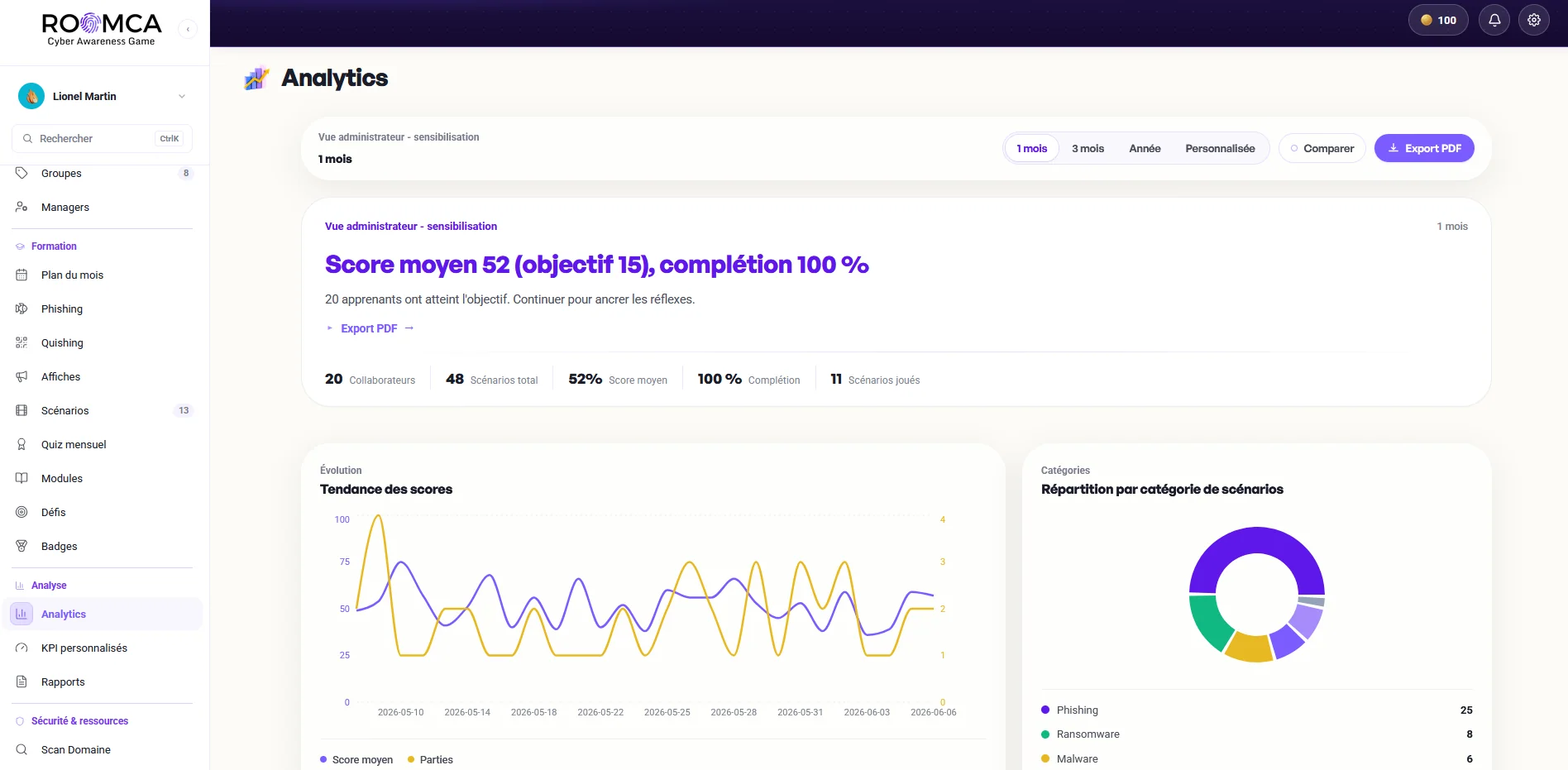1568x770 pixels.
Task: Click Lionel Martin's avatar
Action: tap(31, 96)
